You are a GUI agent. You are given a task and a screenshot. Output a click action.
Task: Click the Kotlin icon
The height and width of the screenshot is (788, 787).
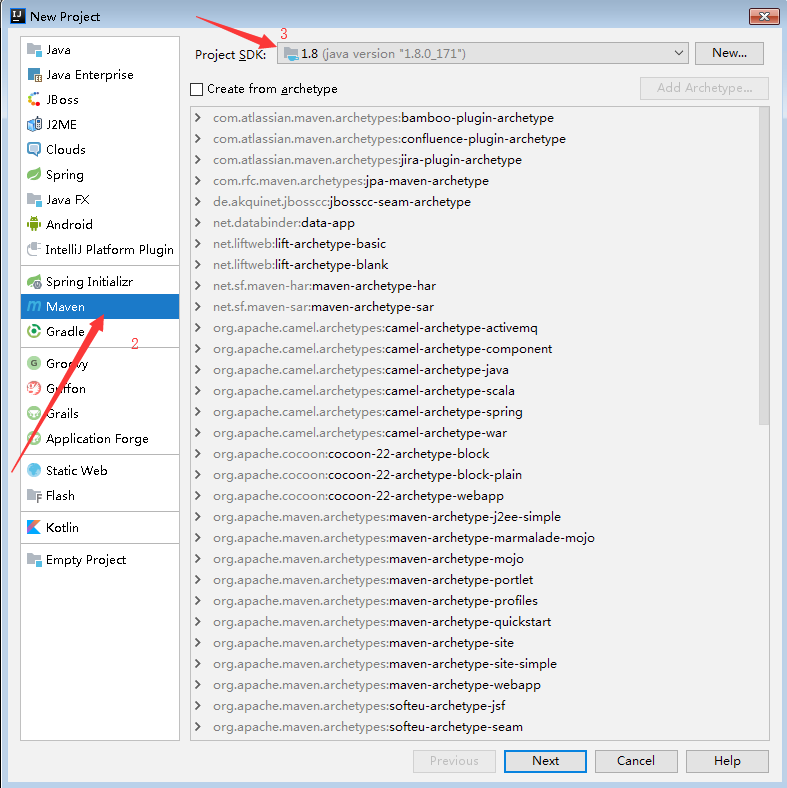(34, 527)
